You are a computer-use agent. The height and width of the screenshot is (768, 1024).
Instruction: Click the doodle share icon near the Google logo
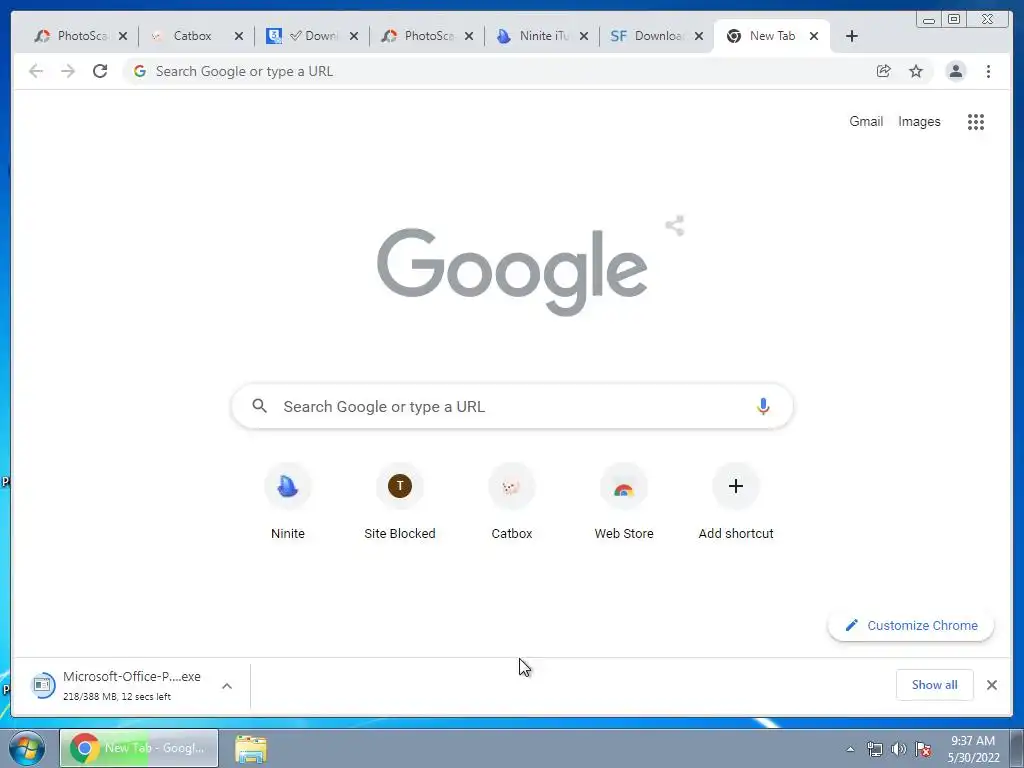[675, 226]
